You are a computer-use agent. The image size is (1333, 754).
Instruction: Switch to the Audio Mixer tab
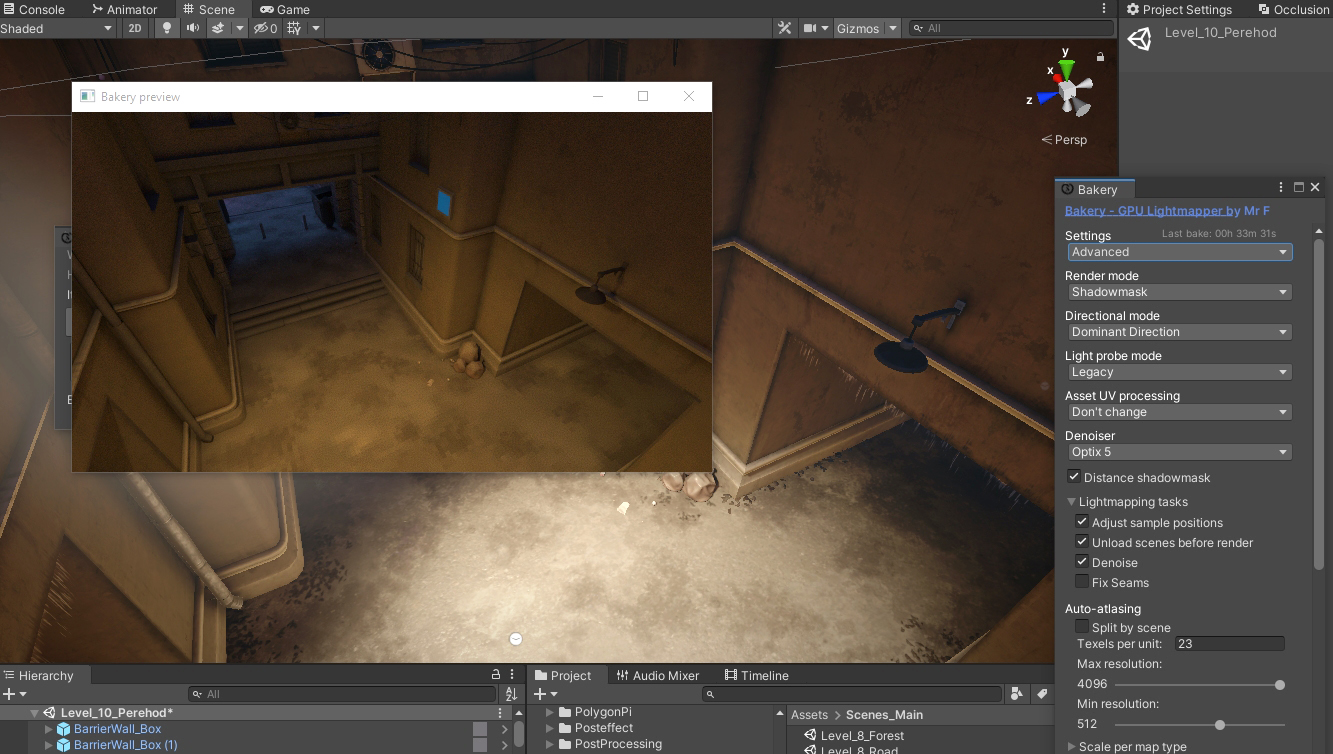point(657,675)
